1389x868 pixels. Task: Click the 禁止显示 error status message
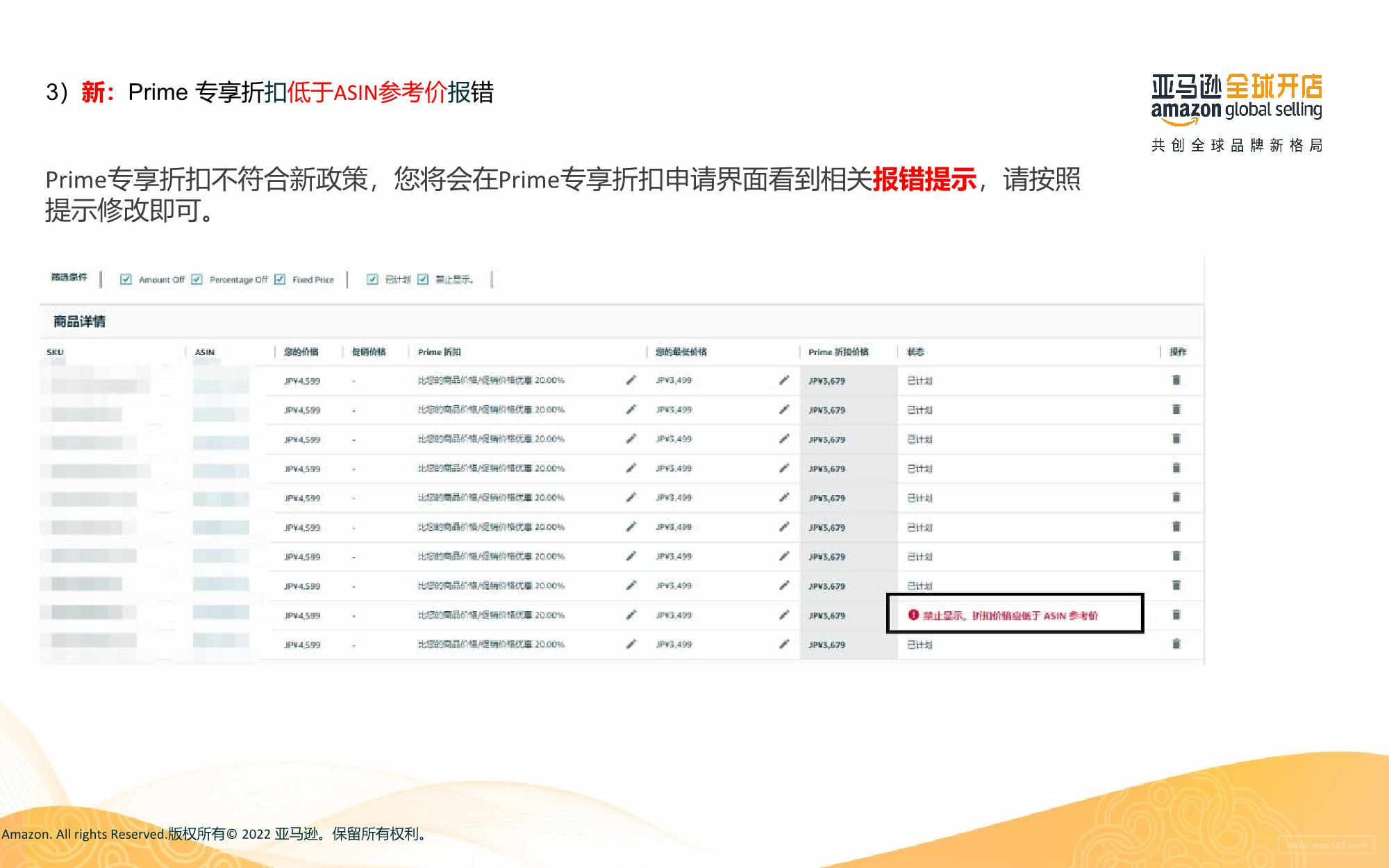pos(1010,615)
